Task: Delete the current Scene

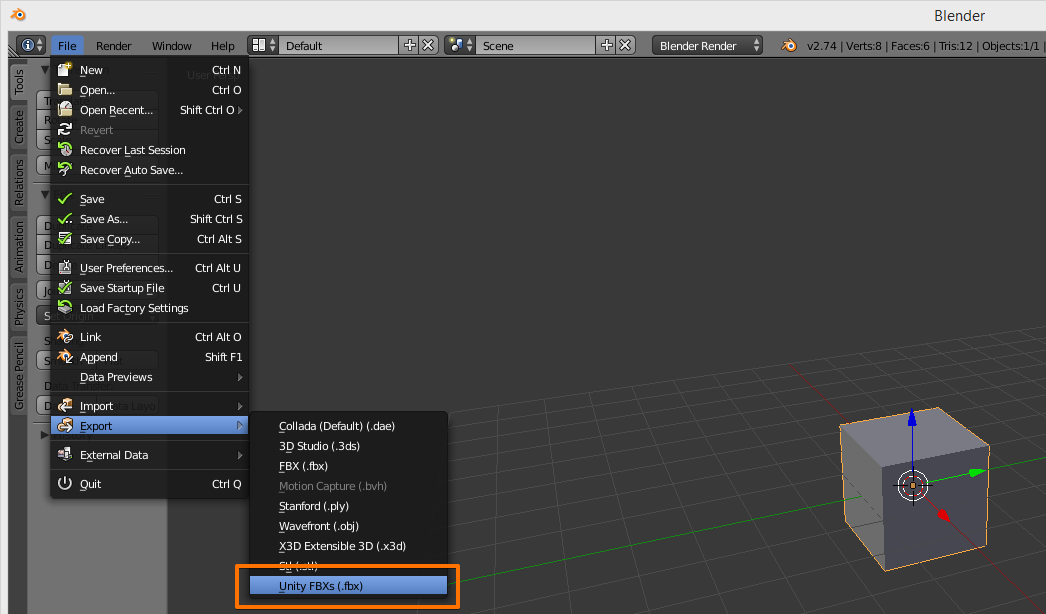Action: click(625, 45)
